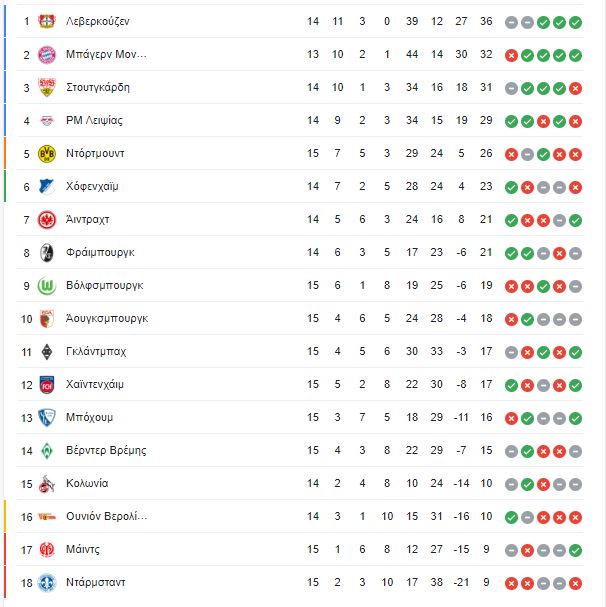Click the Κολωνία goat crest
The image size is (606, 607).
pyautogui.click(x=47, y=484)
